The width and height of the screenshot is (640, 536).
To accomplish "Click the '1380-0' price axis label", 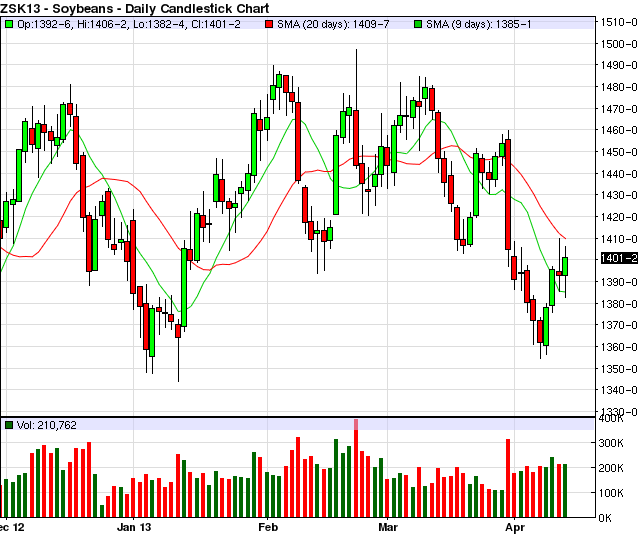I will 619,304.
